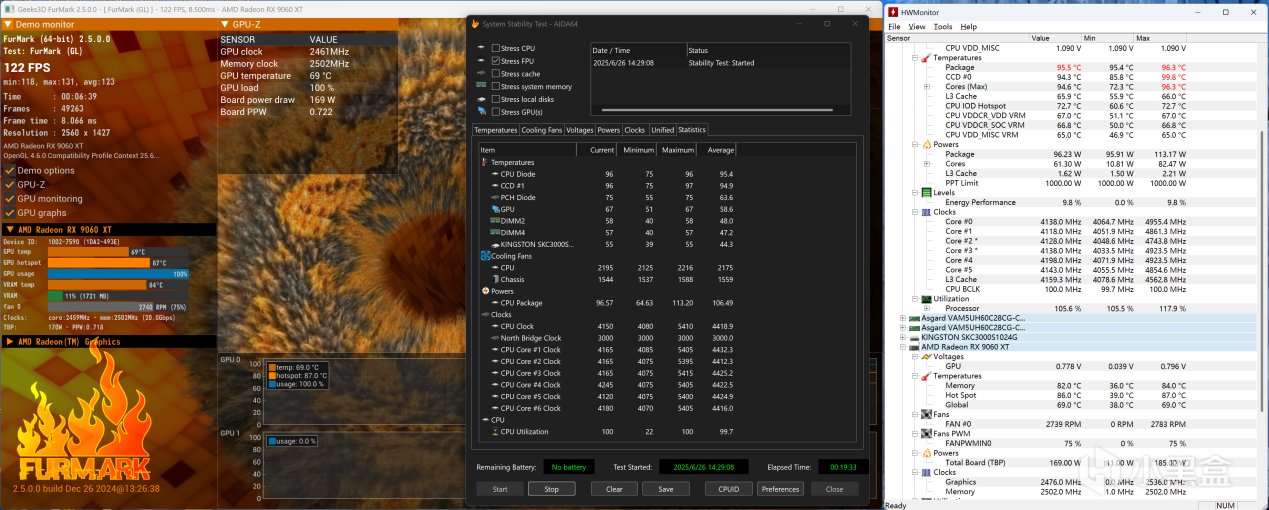
Task: Click the GPU icon beside Stress GPU(s)
Action: click(x=481, y=113)
